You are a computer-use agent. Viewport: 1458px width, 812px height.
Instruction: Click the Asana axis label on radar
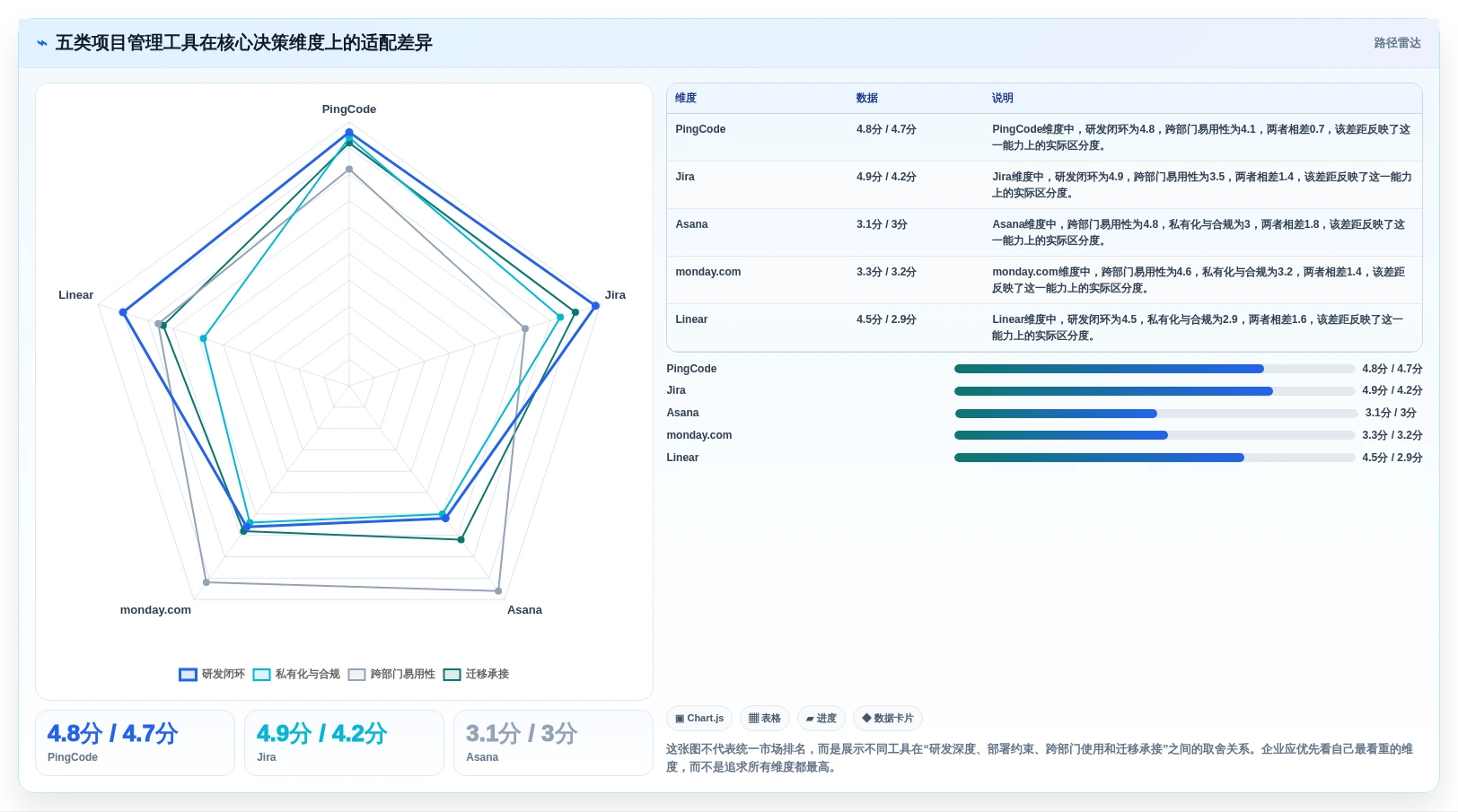pos(524,610)
